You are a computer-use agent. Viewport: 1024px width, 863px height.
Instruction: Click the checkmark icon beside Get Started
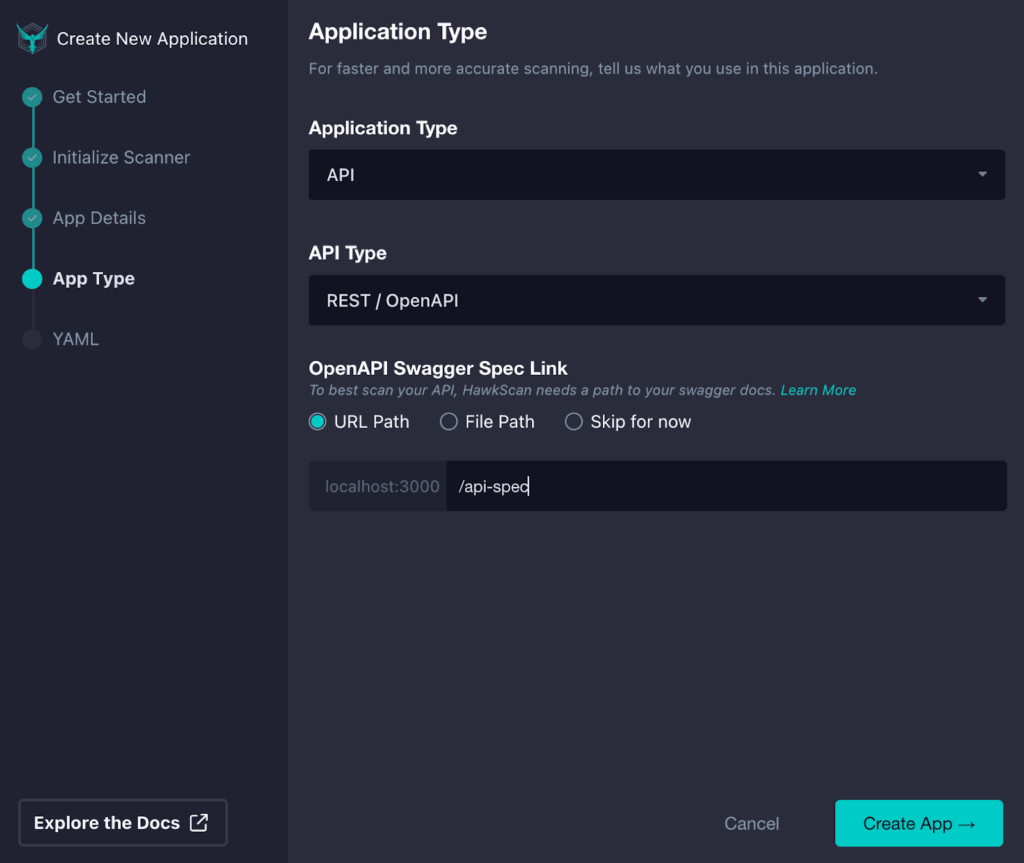click(31, 97)
